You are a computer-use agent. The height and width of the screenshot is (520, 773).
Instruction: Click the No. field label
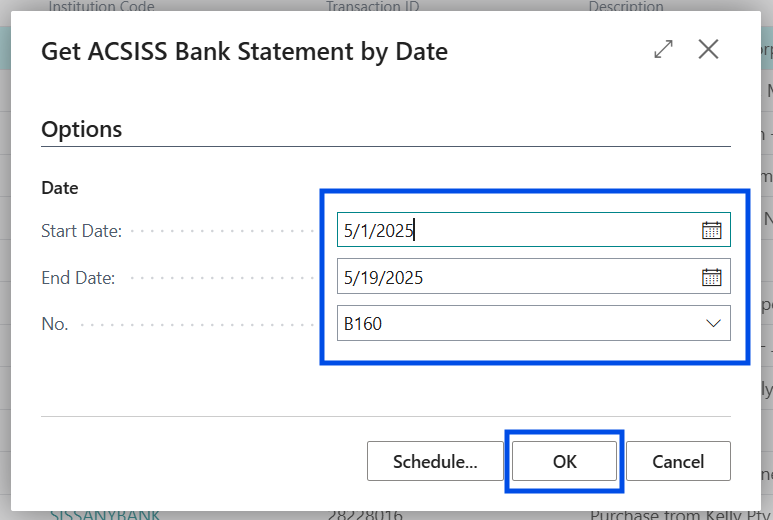[54, 324]
